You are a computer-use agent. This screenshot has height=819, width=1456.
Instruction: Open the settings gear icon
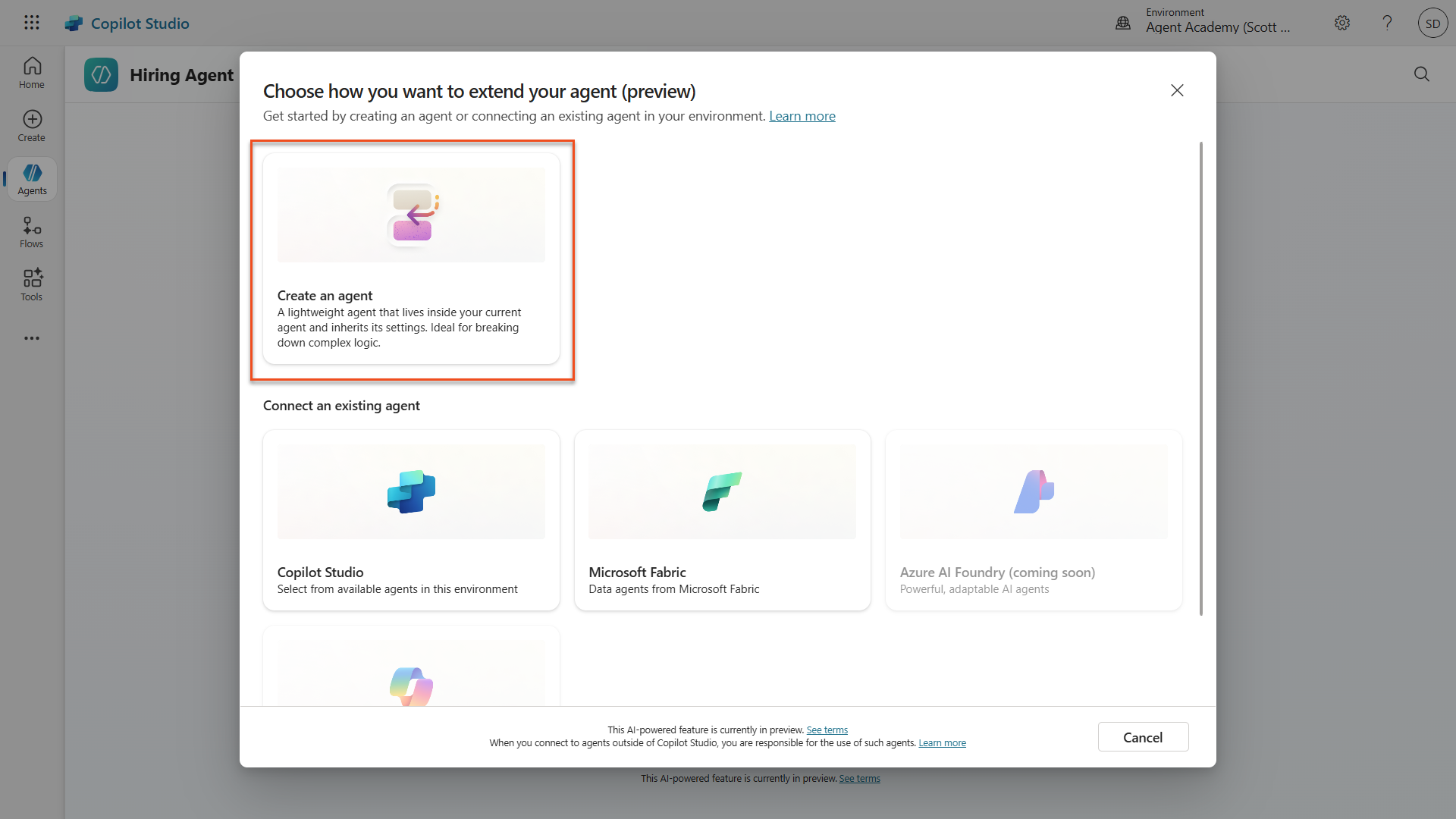1342,23
